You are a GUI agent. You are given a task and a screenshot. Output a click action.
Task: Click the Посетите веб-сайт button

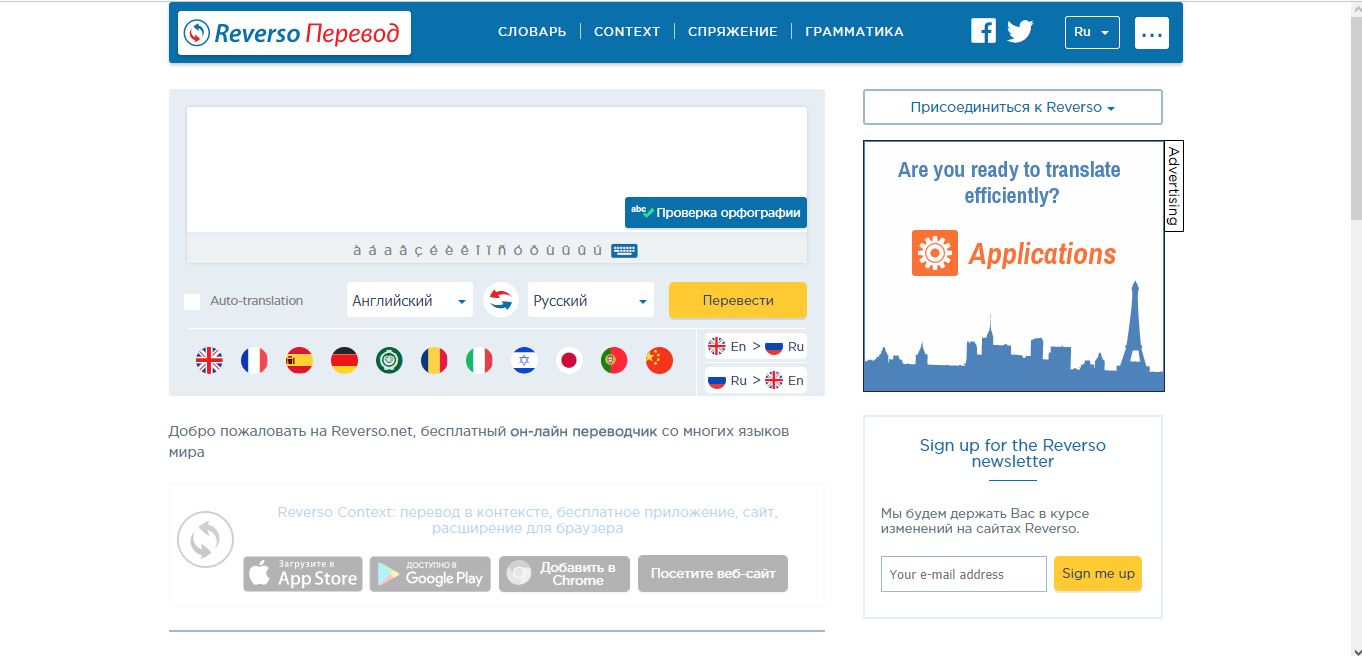713,574
